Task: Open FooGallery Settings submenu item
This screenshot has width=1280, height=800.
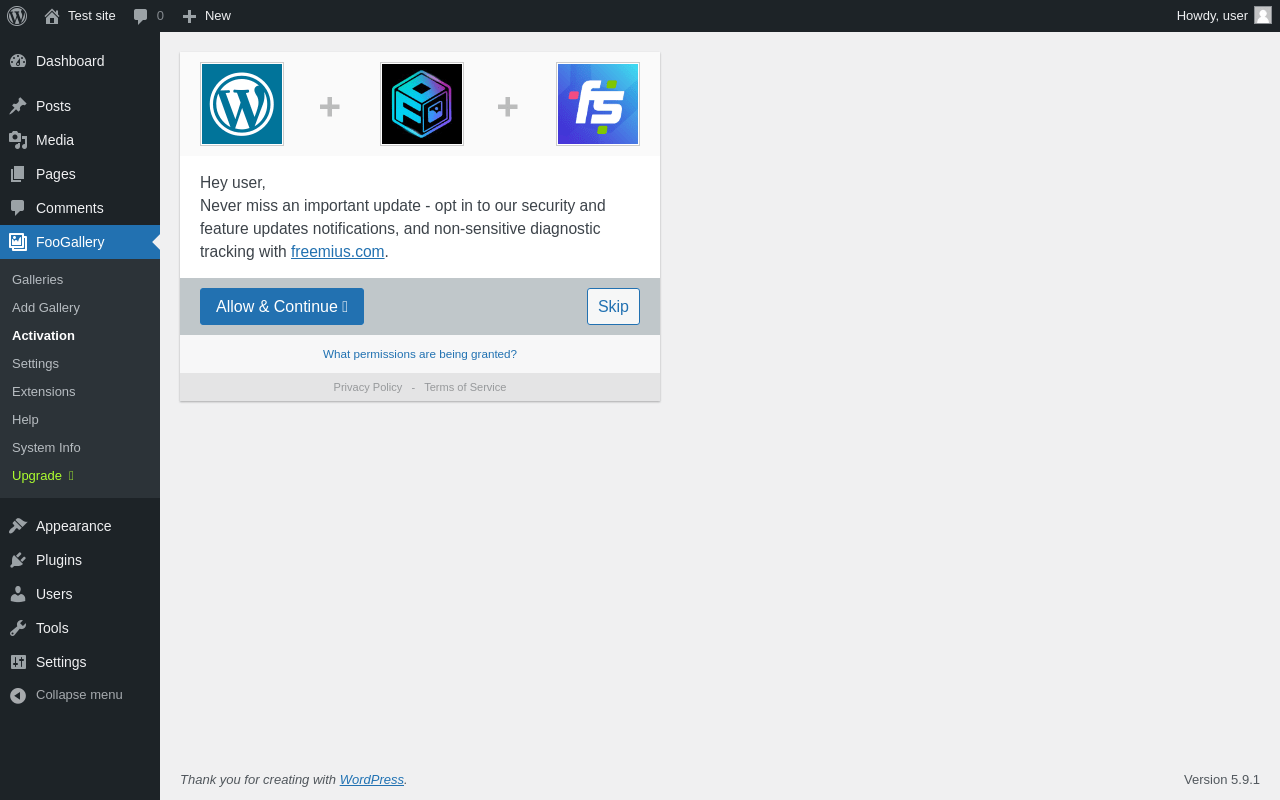Action: 80,363
